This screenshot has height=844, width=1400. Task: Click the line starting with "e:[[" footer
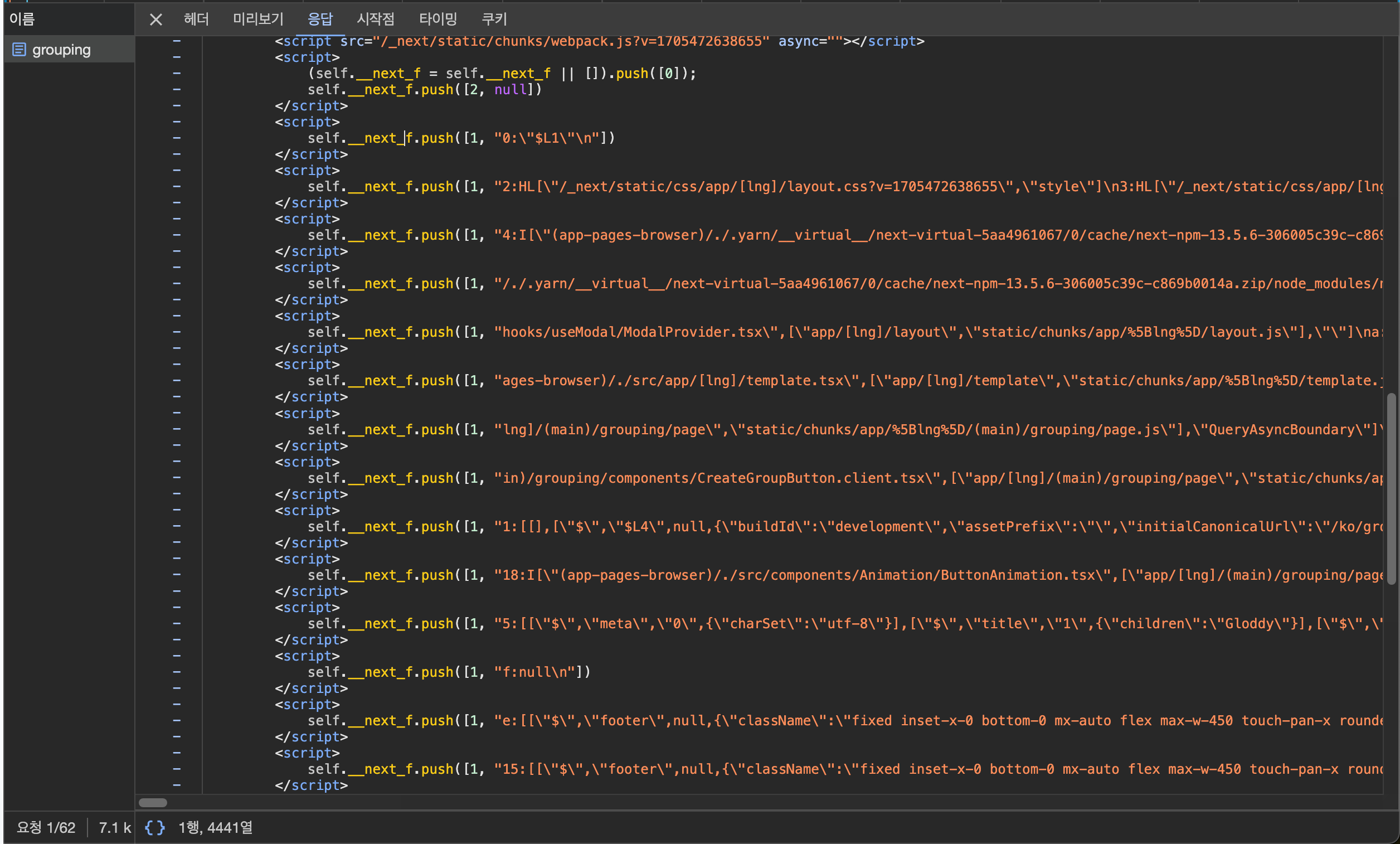coord(845,721)
